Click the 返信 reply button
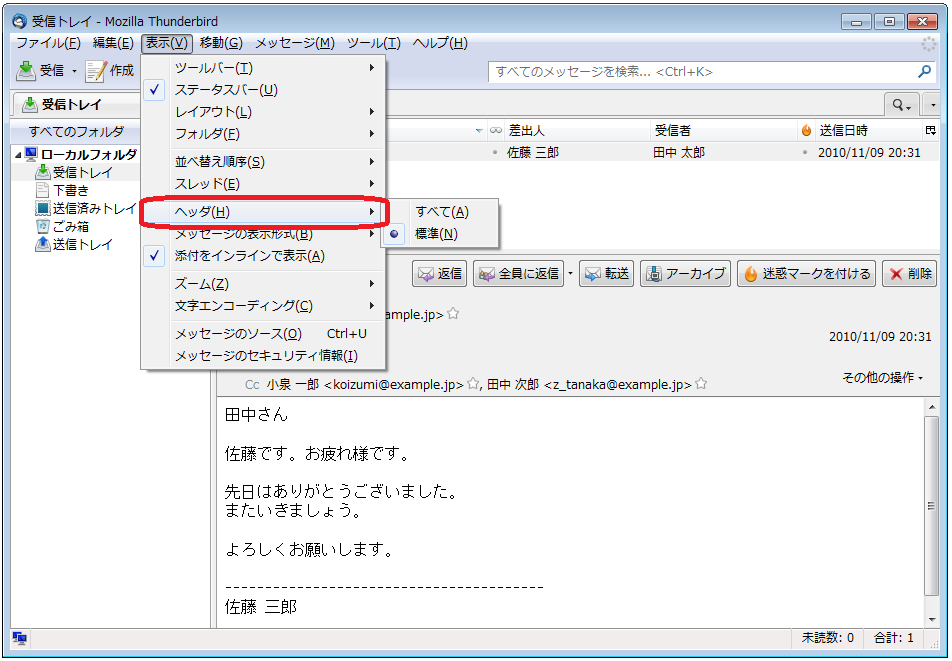 [x=440, y=274]
